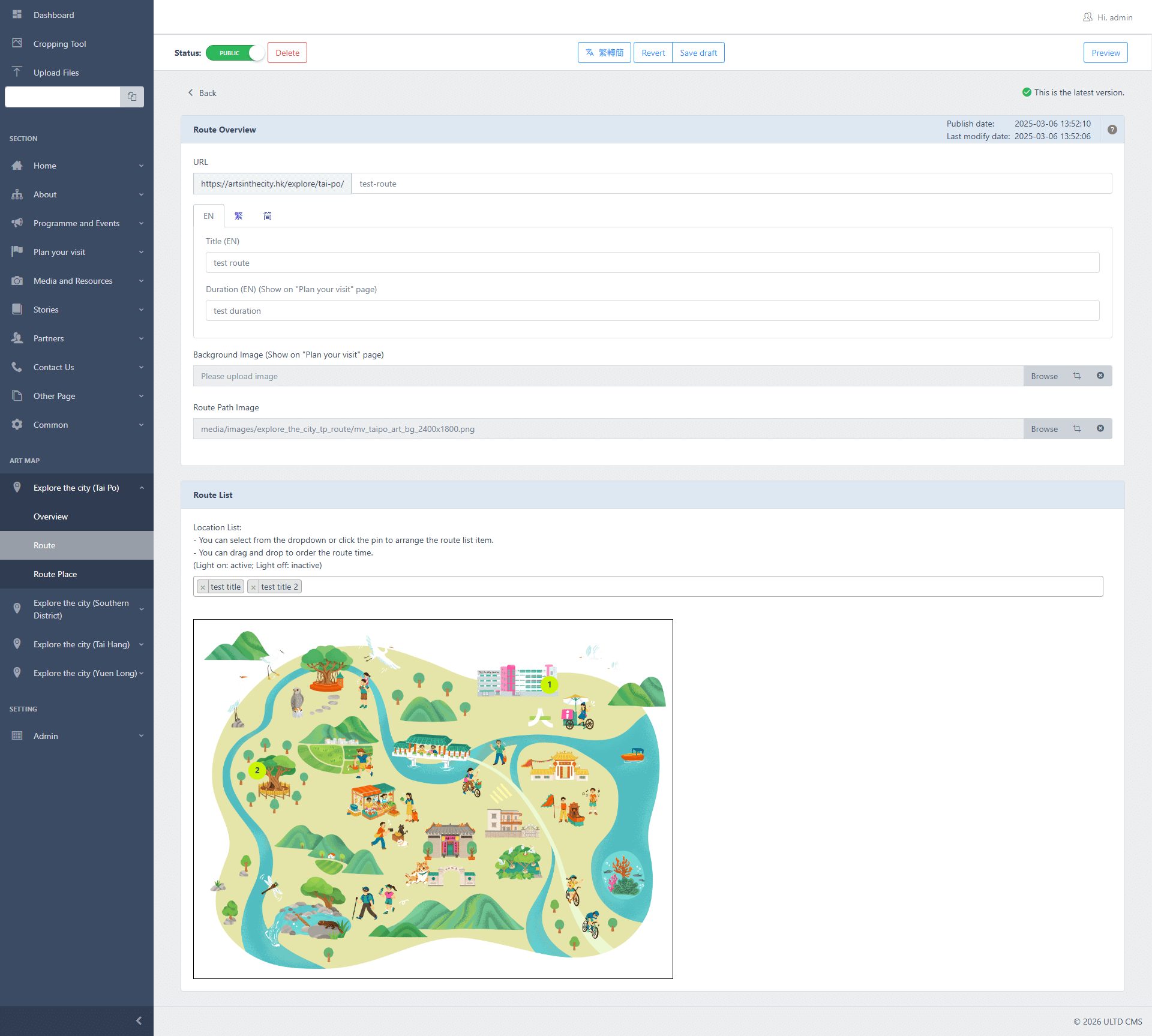Click the crop icon next to Route Path Image
This screenshot has width=1152, height=1036.
tap(1078, 428)
